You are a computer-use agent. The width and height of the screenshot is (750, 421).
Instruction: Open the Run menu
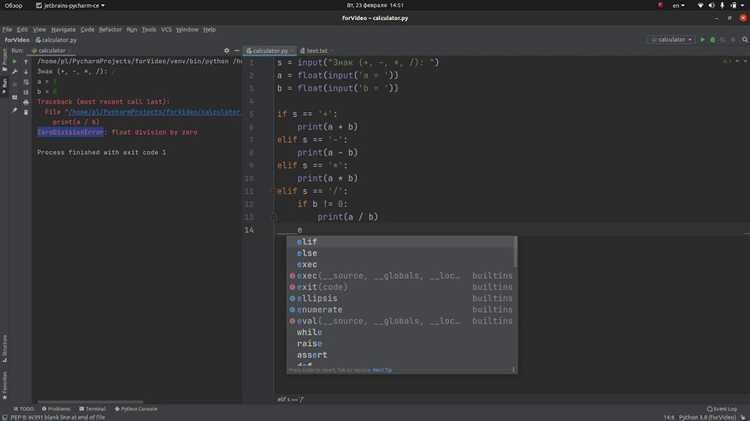(x=132, y=30)
